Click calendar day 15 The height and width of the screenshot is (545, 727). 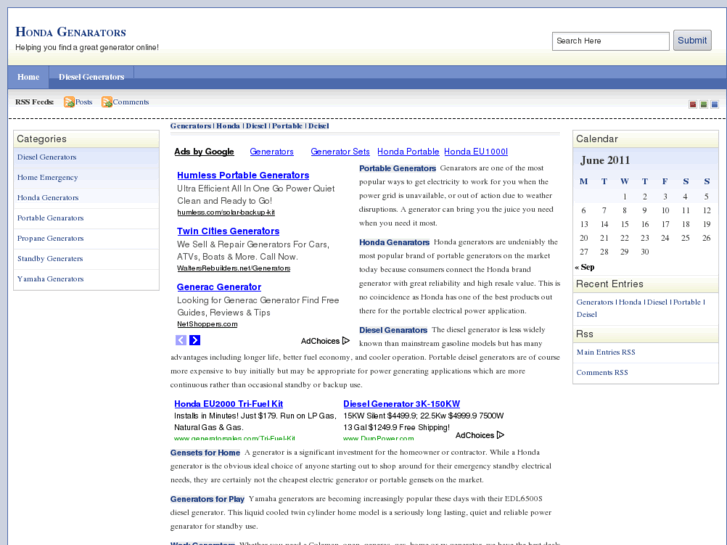click(625, 224)
